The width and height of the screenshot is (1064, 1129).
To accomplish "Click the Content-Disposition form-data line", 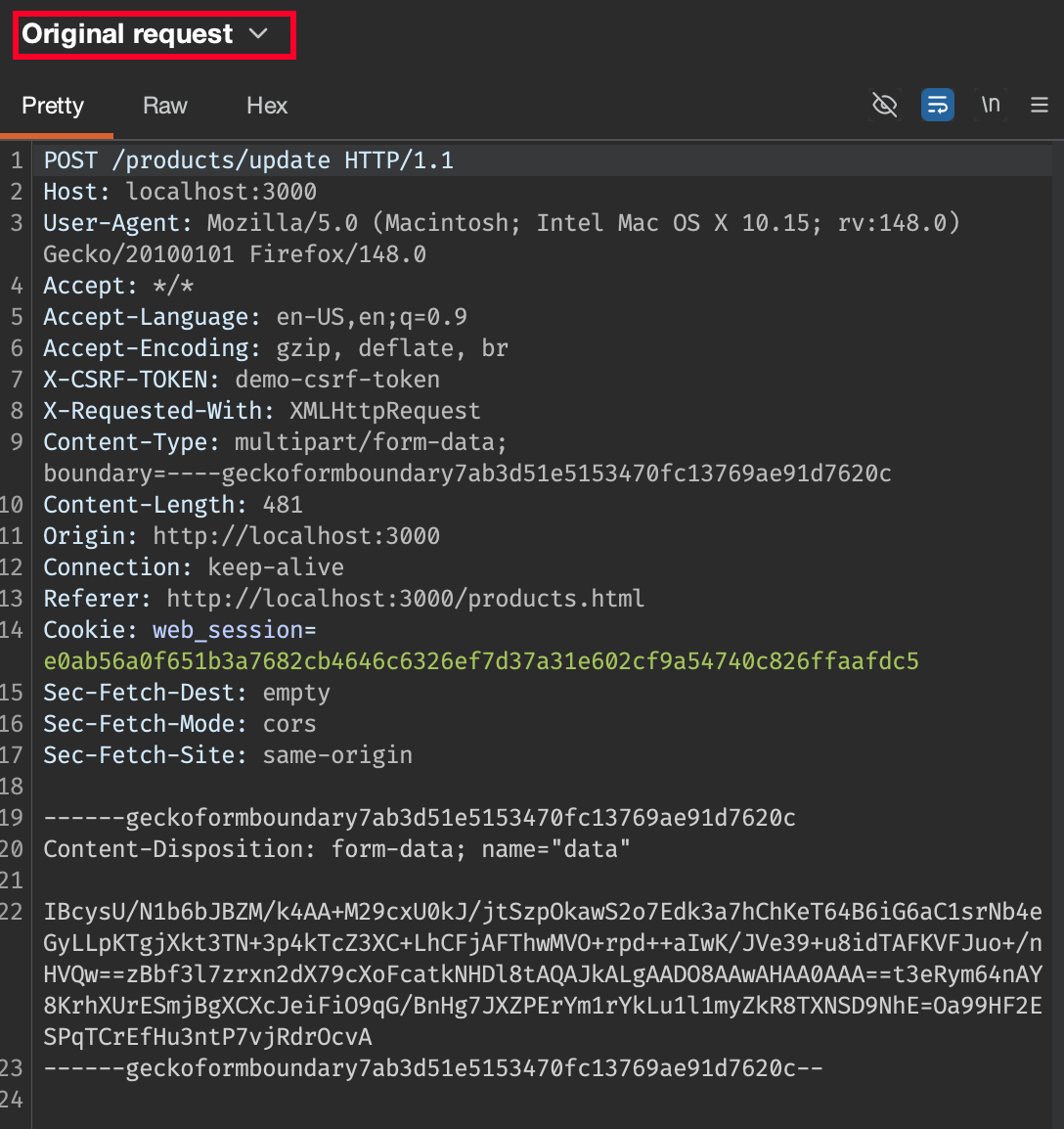I will (336, 849).
